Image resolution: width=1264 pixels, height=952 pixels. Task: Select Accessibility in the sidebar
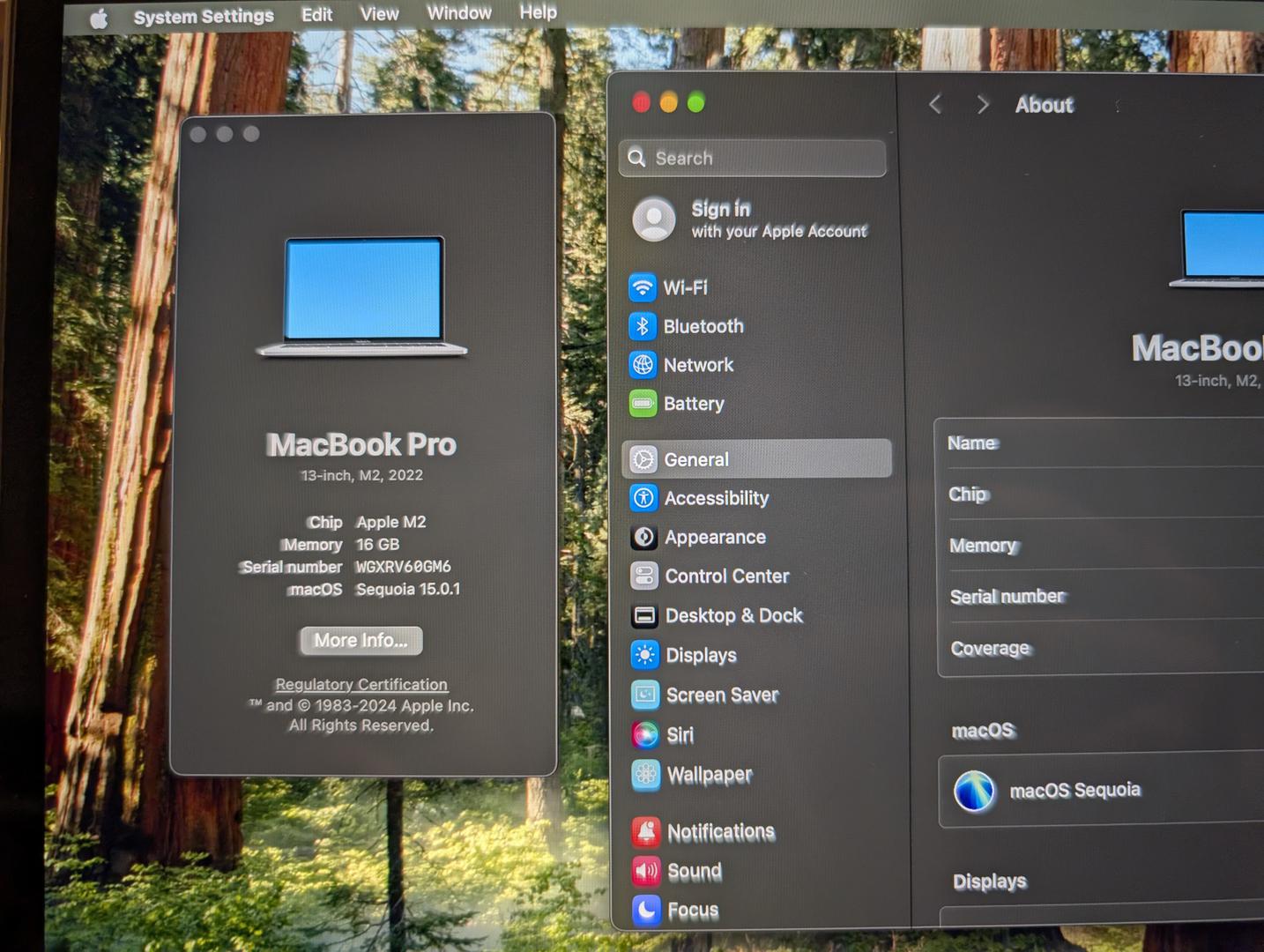pos(758,498)
